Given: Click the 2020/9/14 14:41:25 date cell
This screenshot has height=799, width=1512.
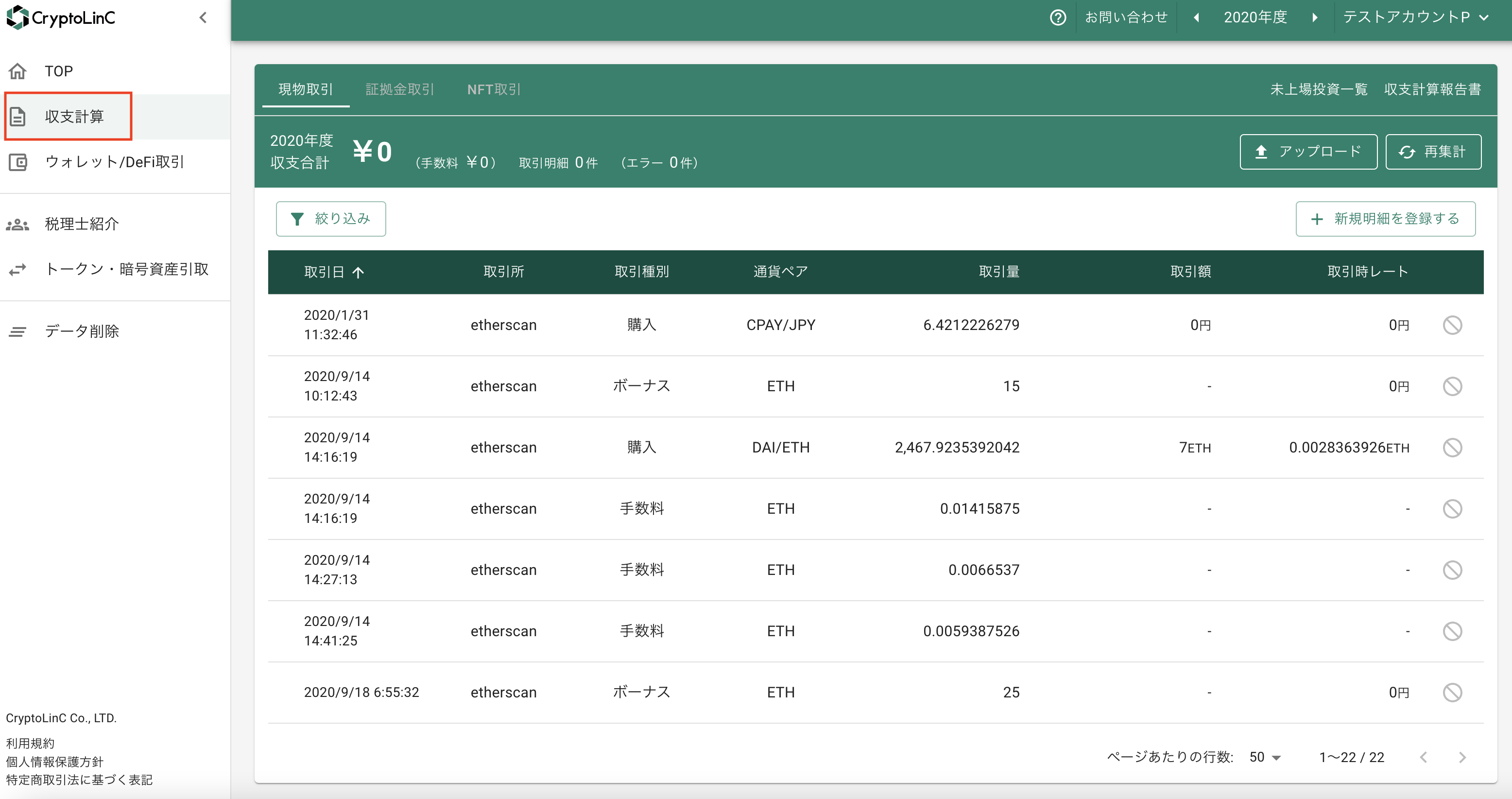Looking at the screenshot, I should 336,631.
